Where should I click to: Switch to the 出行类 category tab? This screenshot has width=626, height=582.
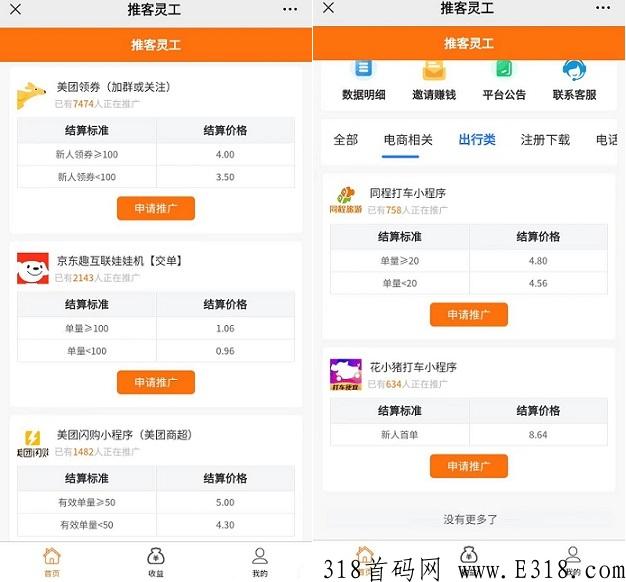coord(477,140)
